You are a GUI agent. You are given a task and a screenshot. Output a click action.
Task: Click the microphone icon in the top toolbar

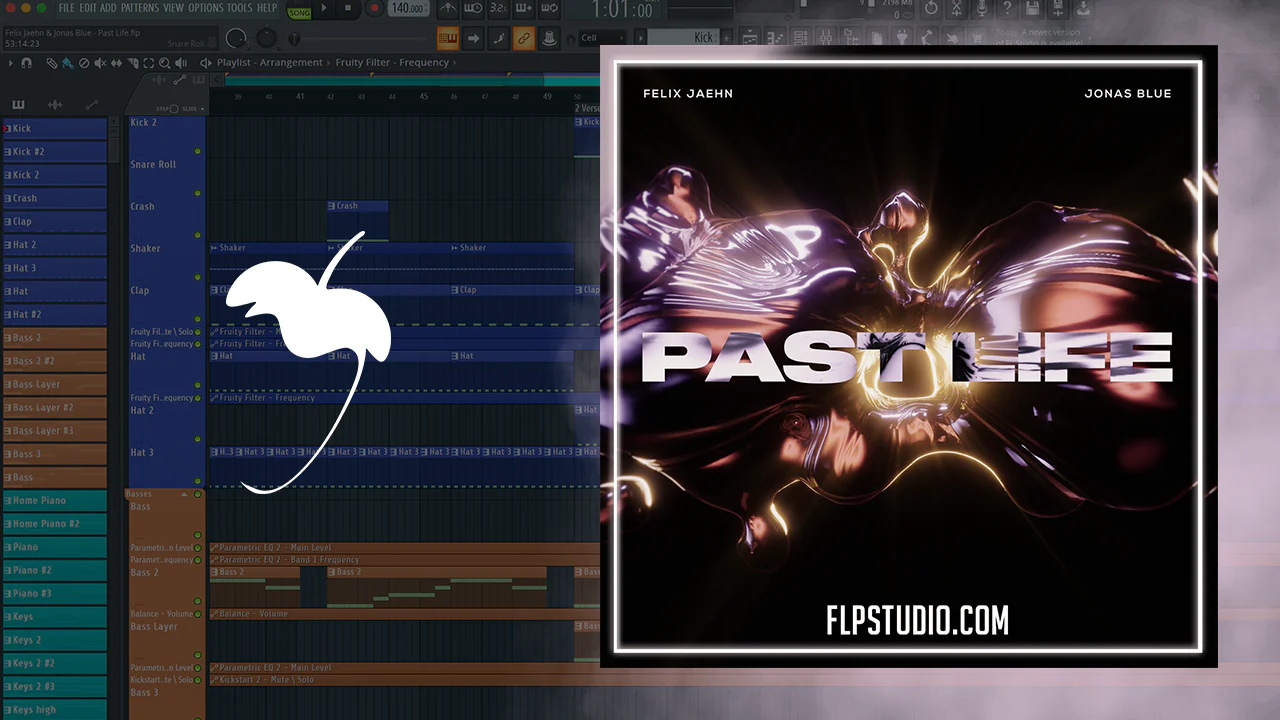tap(982, 9)
